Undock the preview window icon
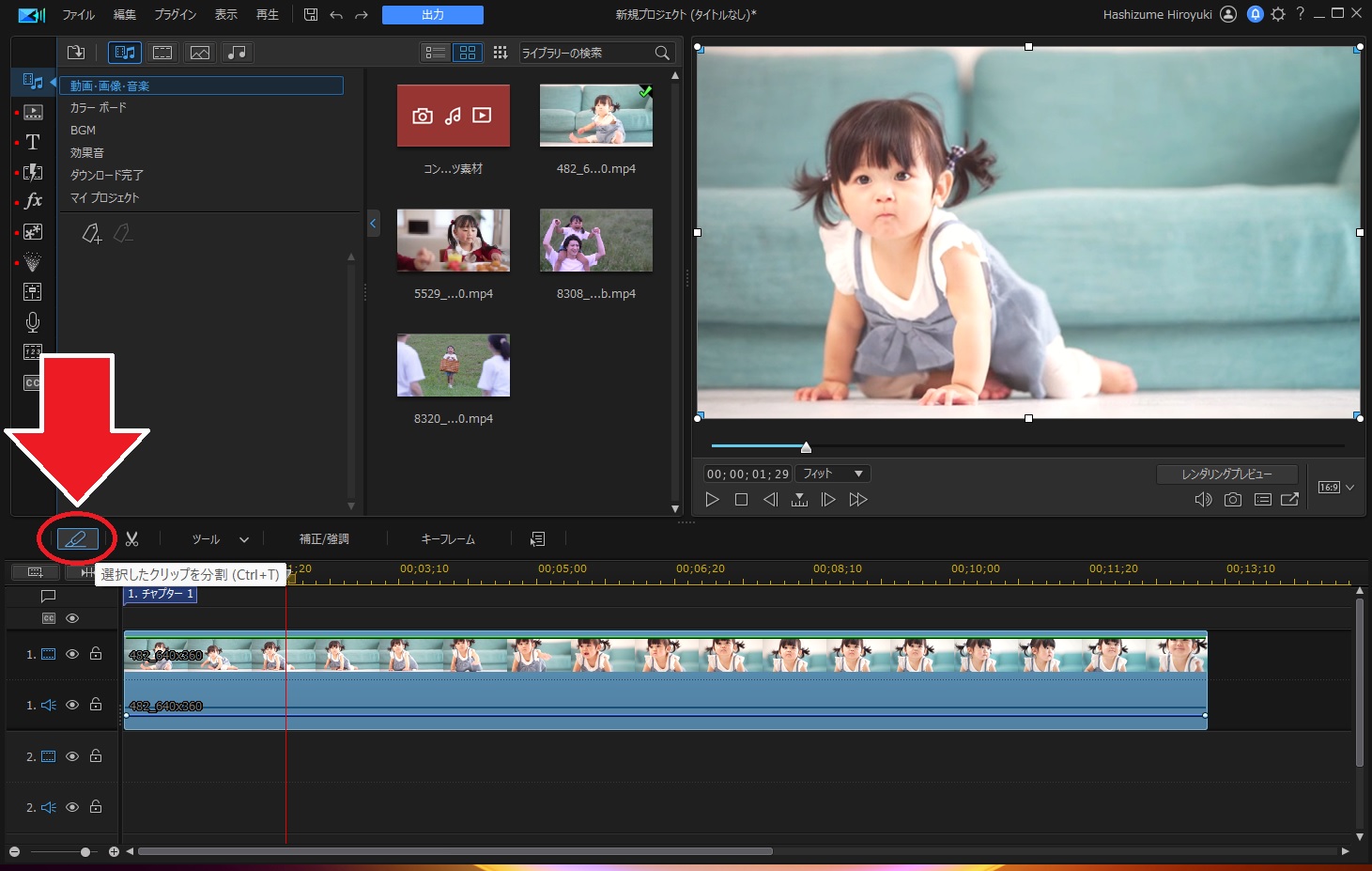Screen dimensions: 1372x871 [x=1290, y=500]
